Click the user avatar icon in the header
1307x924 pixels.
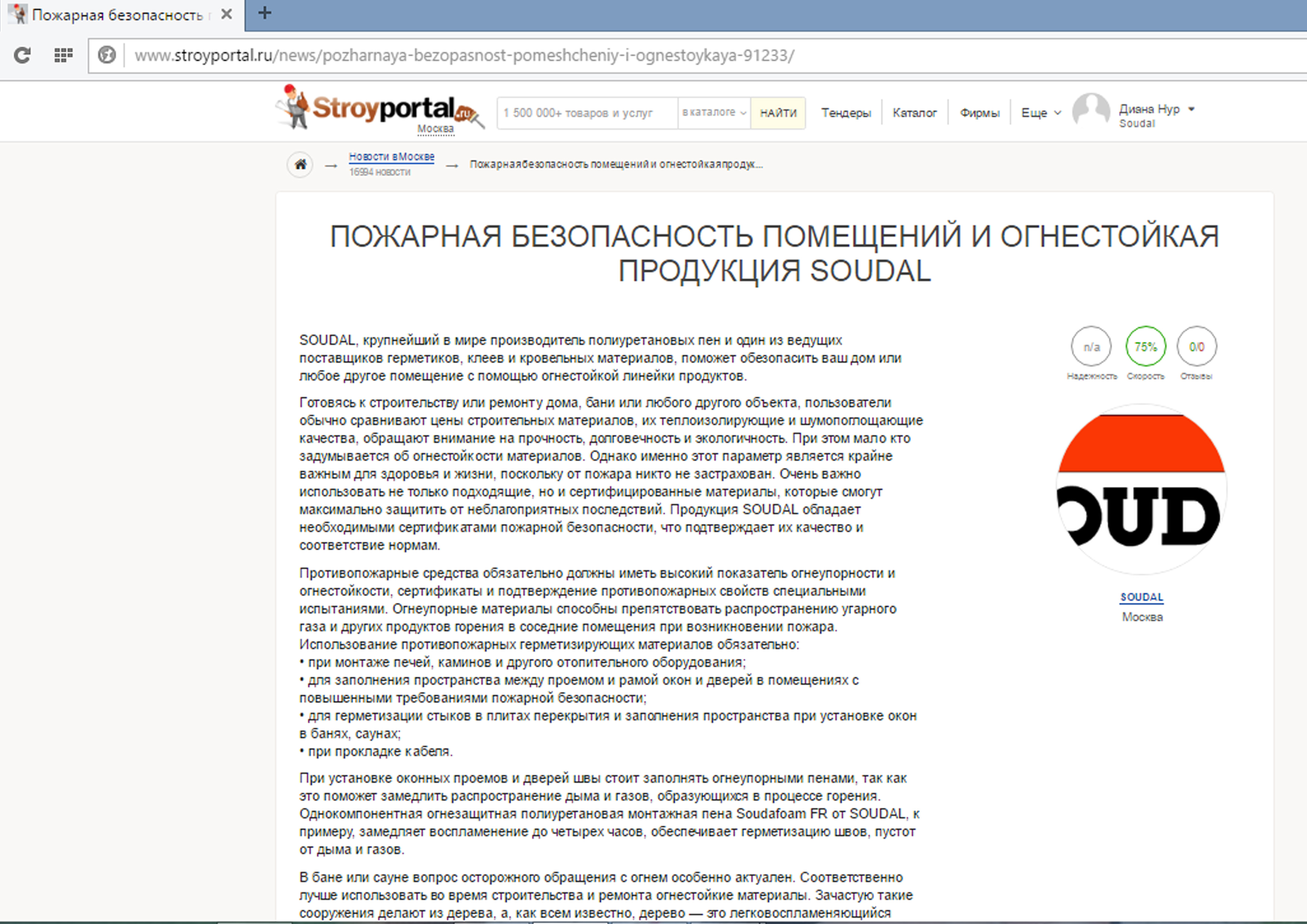tap(1091, 111)
